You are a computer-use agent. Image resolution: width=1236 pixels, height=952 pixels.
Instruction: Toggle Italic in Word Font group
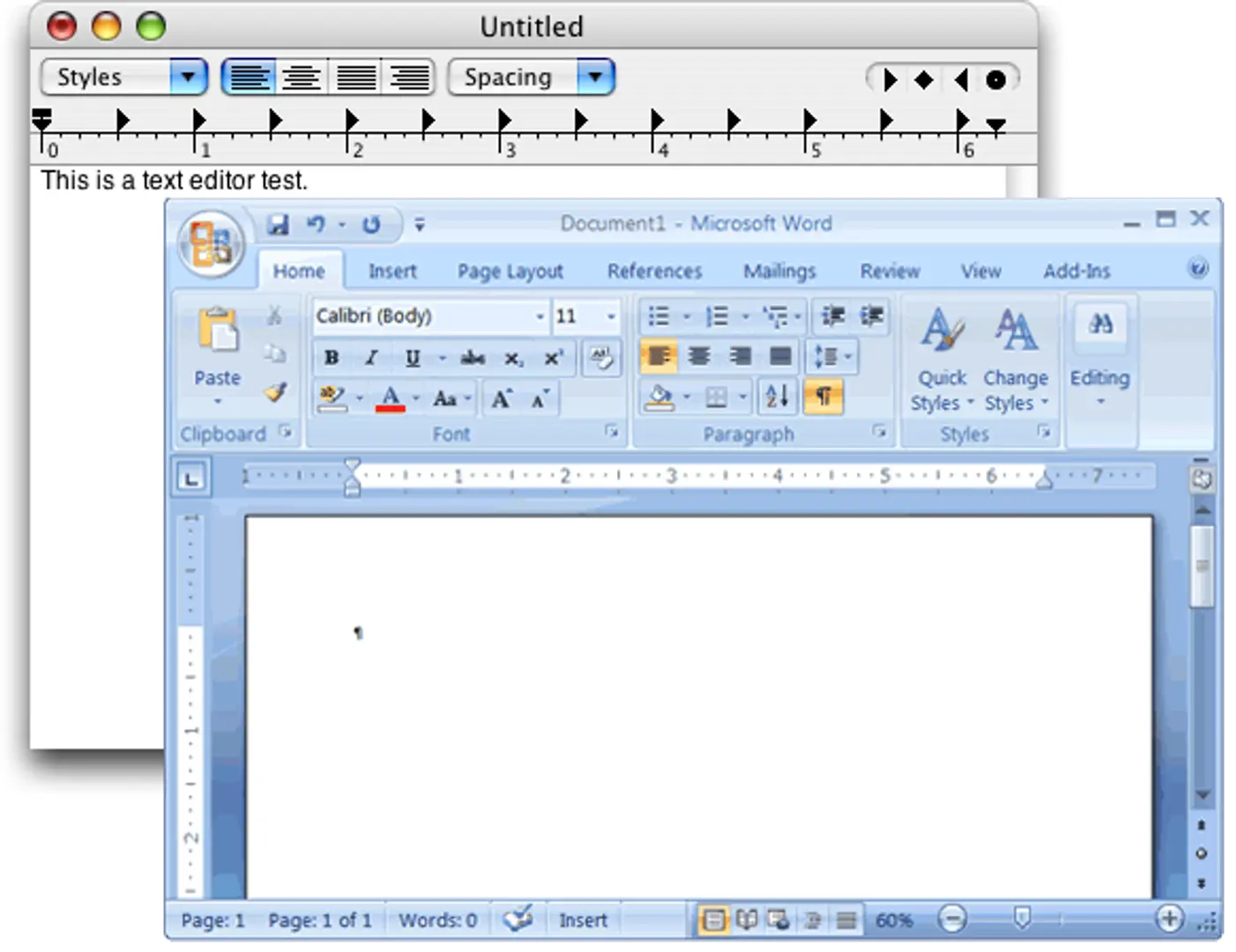(371, 358)
